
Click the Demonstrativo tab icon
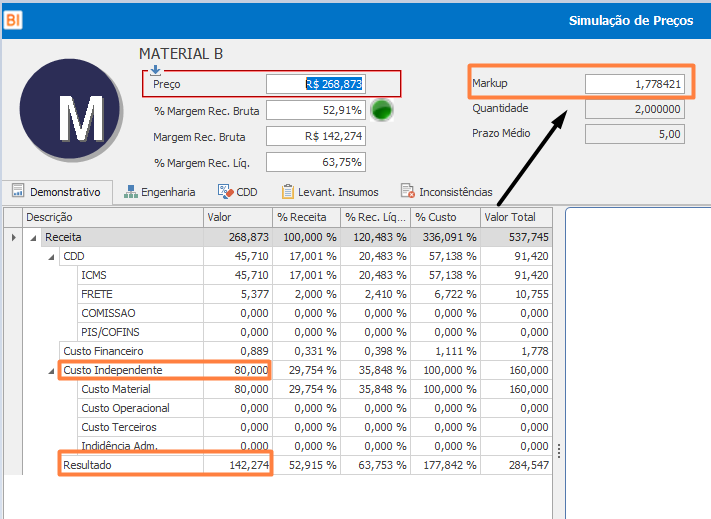point(18,190)
